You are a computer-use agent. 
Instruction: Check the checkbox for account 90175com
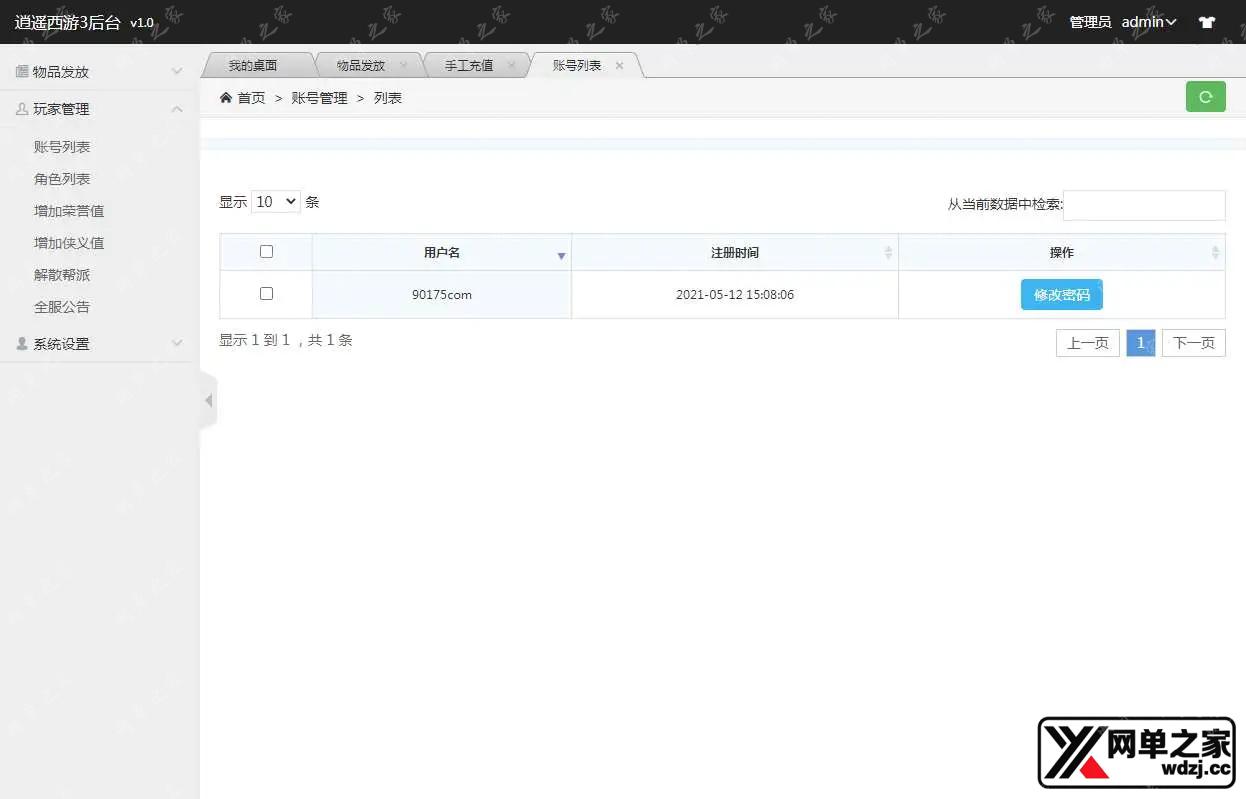tap(265, 293)
